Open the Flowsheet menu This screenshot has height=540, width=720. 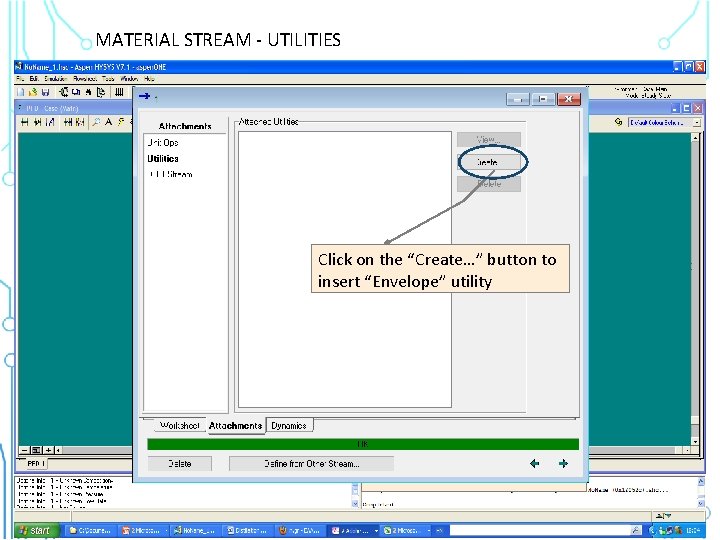[85, 79]
